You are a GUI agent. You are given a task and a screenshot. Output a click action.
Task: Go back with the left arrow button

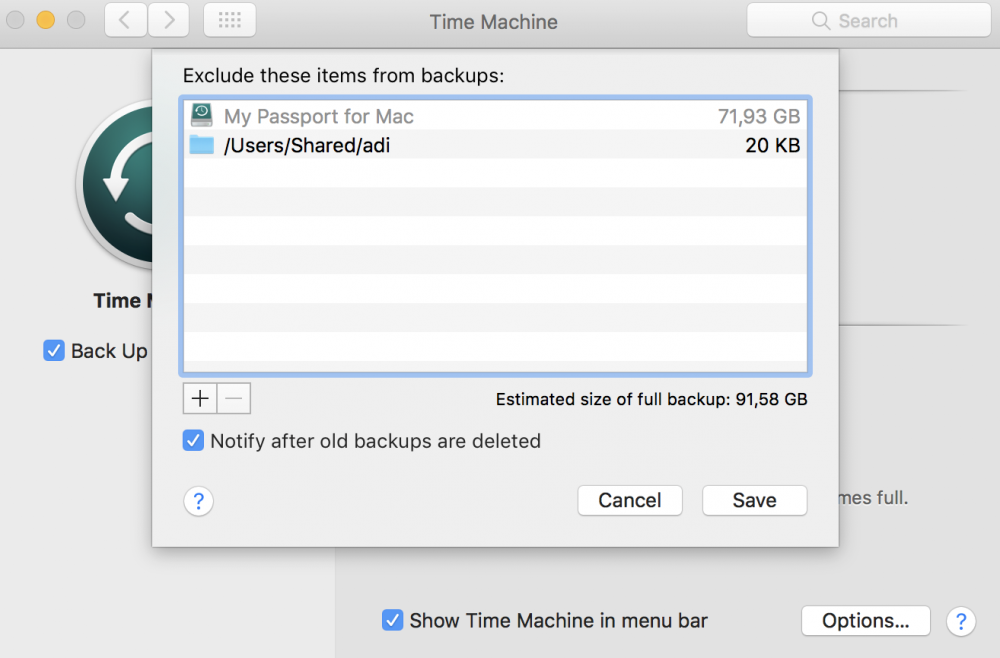pos(126,20)
